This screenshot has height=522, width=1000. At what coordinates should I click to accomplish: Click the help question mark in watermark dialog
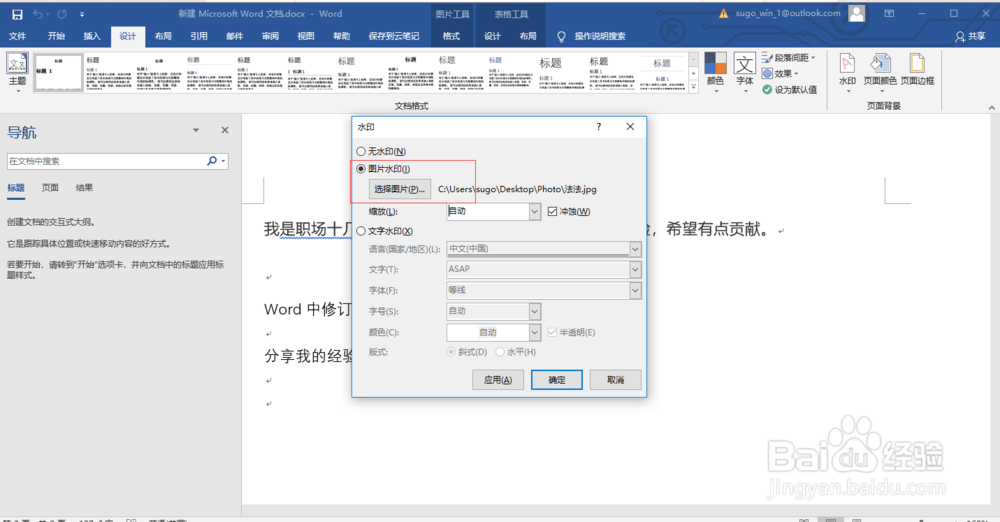pos(598,126)
